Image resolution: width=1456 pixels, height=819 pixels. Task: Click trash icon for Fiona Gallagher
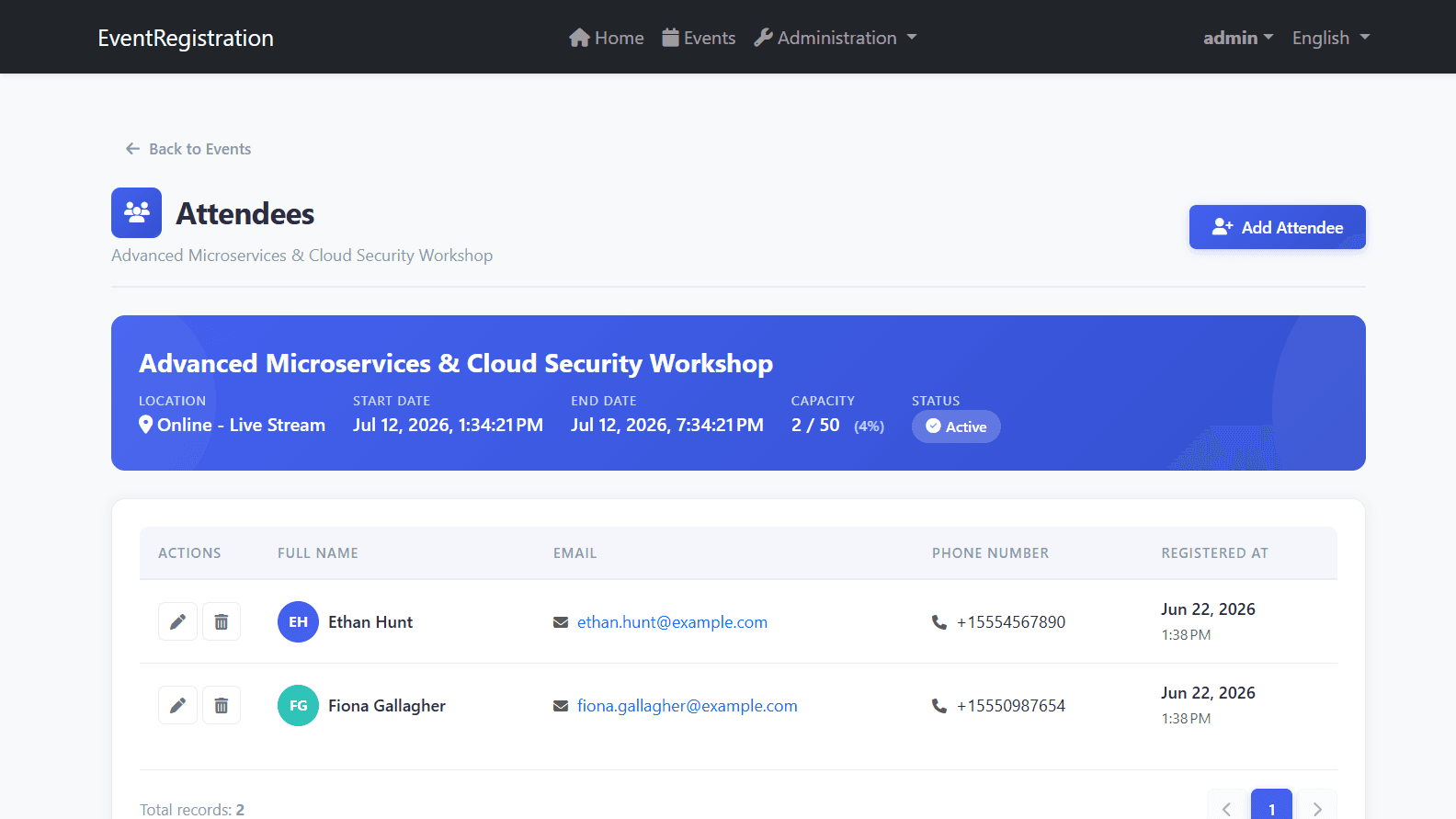pos(222,705)
